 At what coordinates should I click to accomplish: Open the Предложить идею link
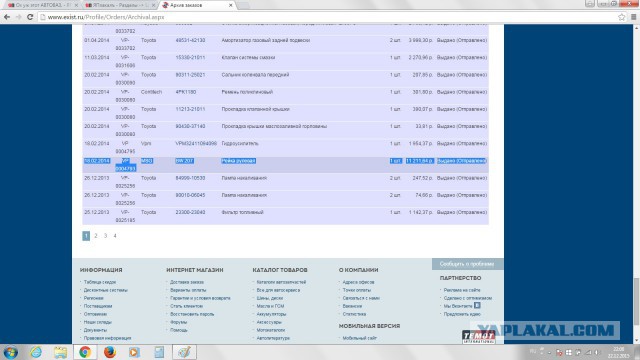coord(462,314)
